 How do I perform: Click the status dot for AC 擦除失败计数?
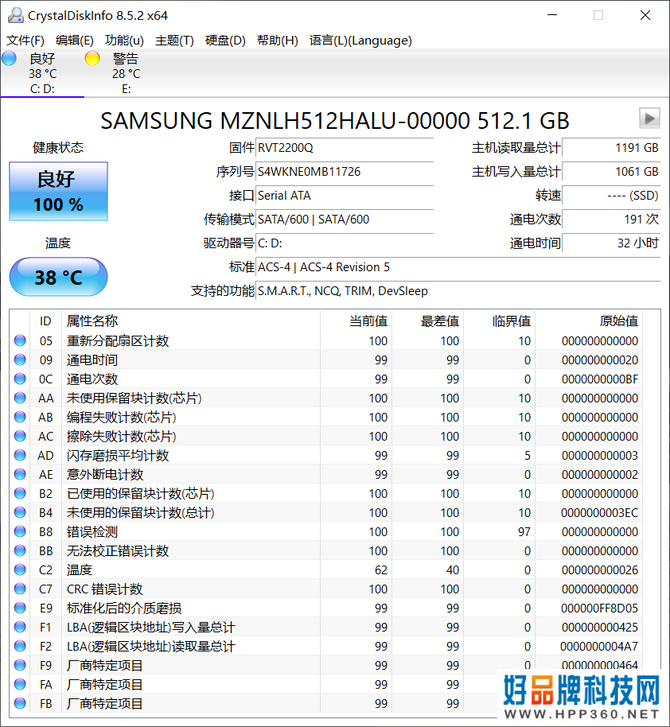[20, 436]
